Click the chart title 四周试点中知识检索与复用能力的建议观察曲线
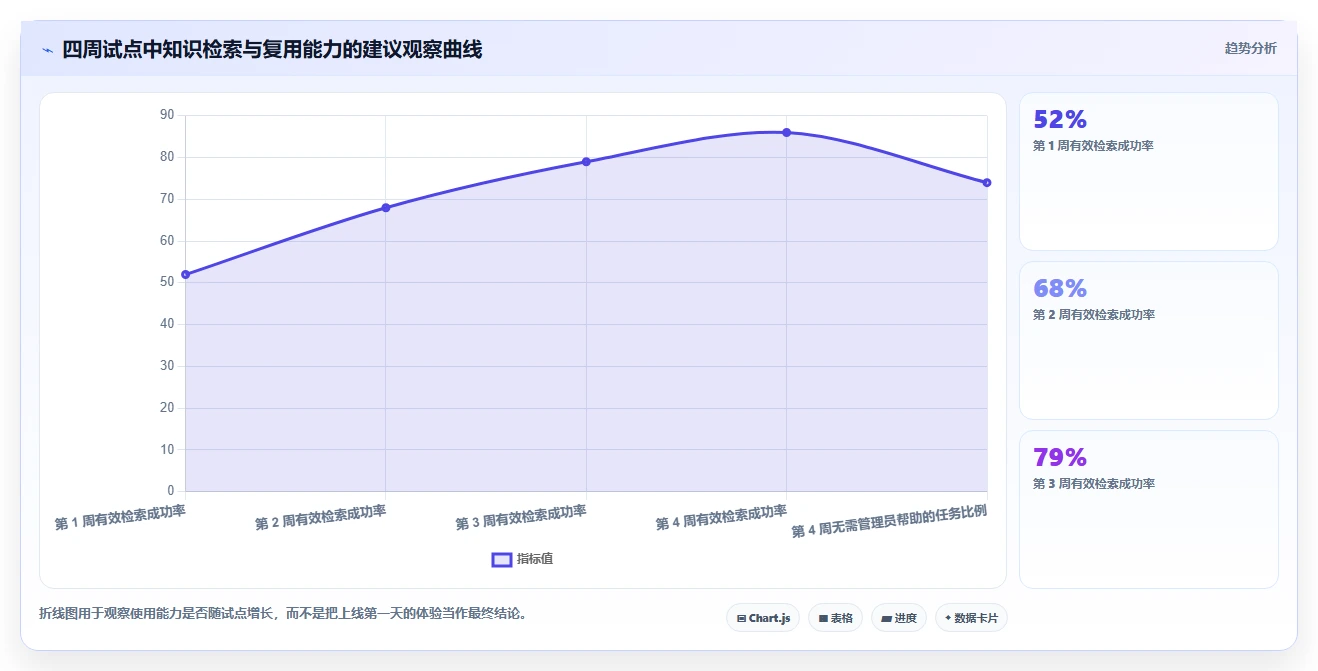1318x671 pixels. click(272, 49)
